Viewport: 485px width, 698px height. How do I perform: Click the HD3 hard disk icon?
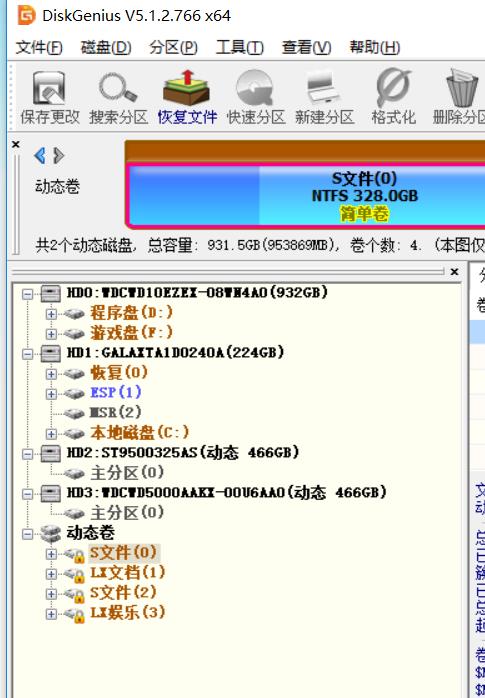[x=50, y=494]
